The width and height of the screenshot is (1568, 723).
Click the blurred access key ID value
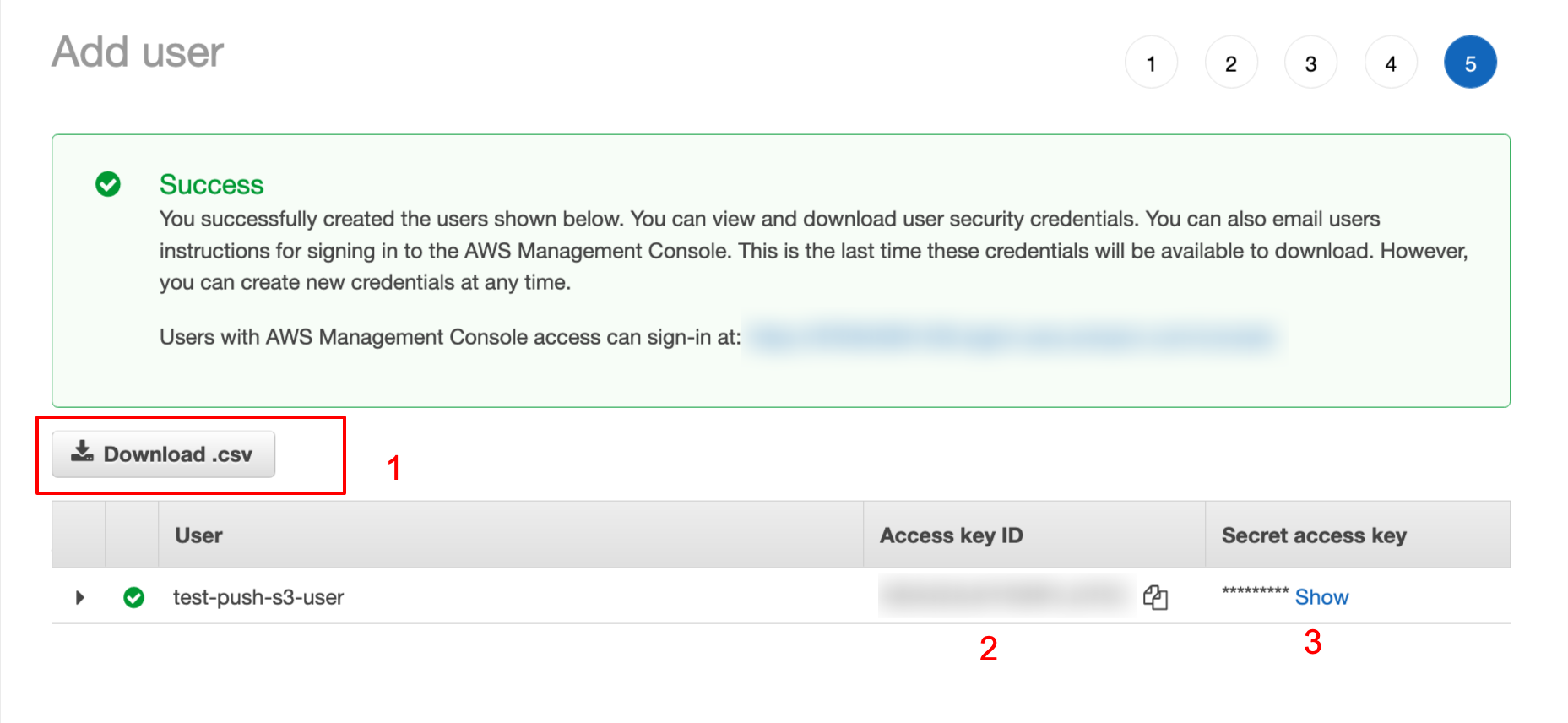pyautogui.click(x=1006, y=596)
